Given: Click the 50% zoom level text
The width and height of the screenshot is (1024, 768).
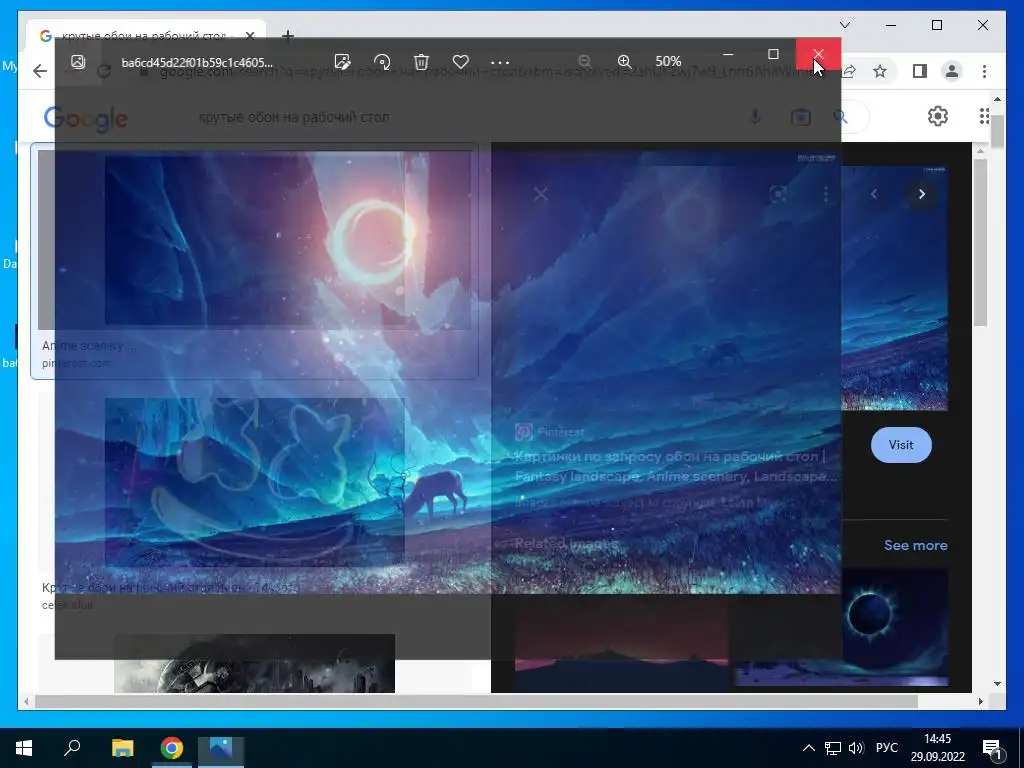Looking at the screenshot, I should click(668, 61).
